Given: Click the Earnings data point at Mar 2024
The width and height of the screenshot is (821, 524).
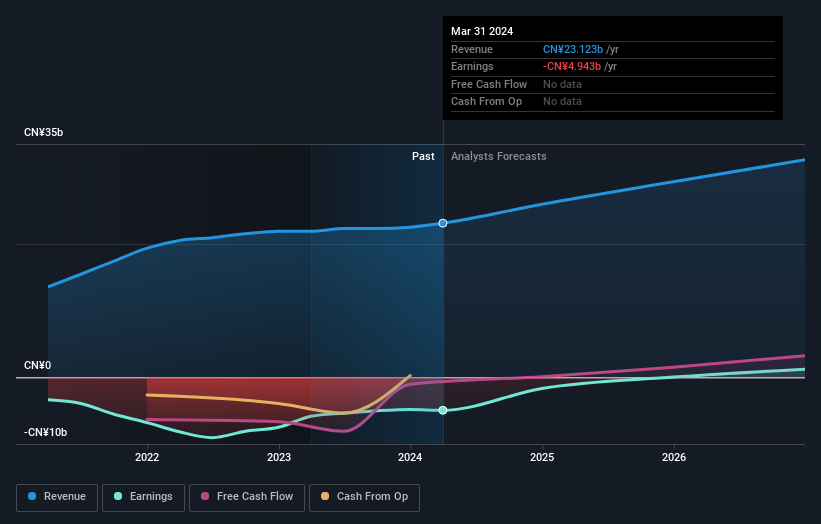Looking at the screenshot, I should click(443, 410).
